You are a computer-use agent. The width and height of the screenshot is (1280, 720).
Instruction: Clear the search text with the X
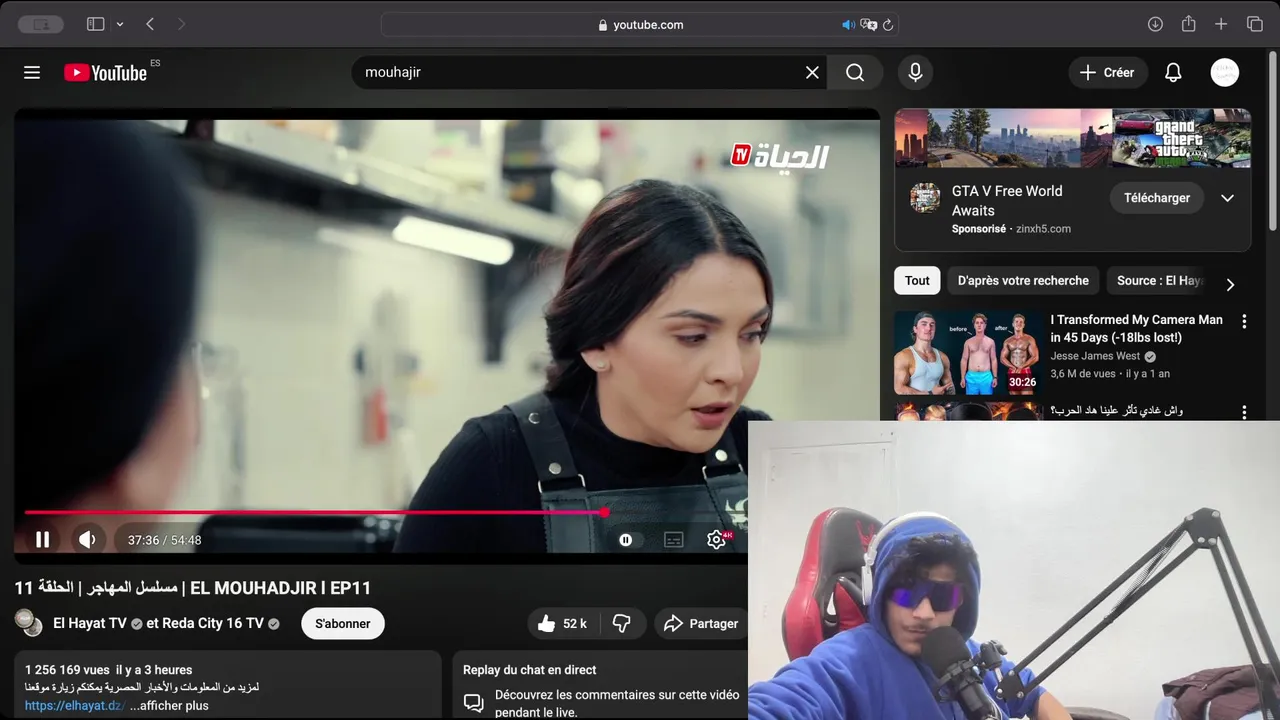(x=812, y=72)
